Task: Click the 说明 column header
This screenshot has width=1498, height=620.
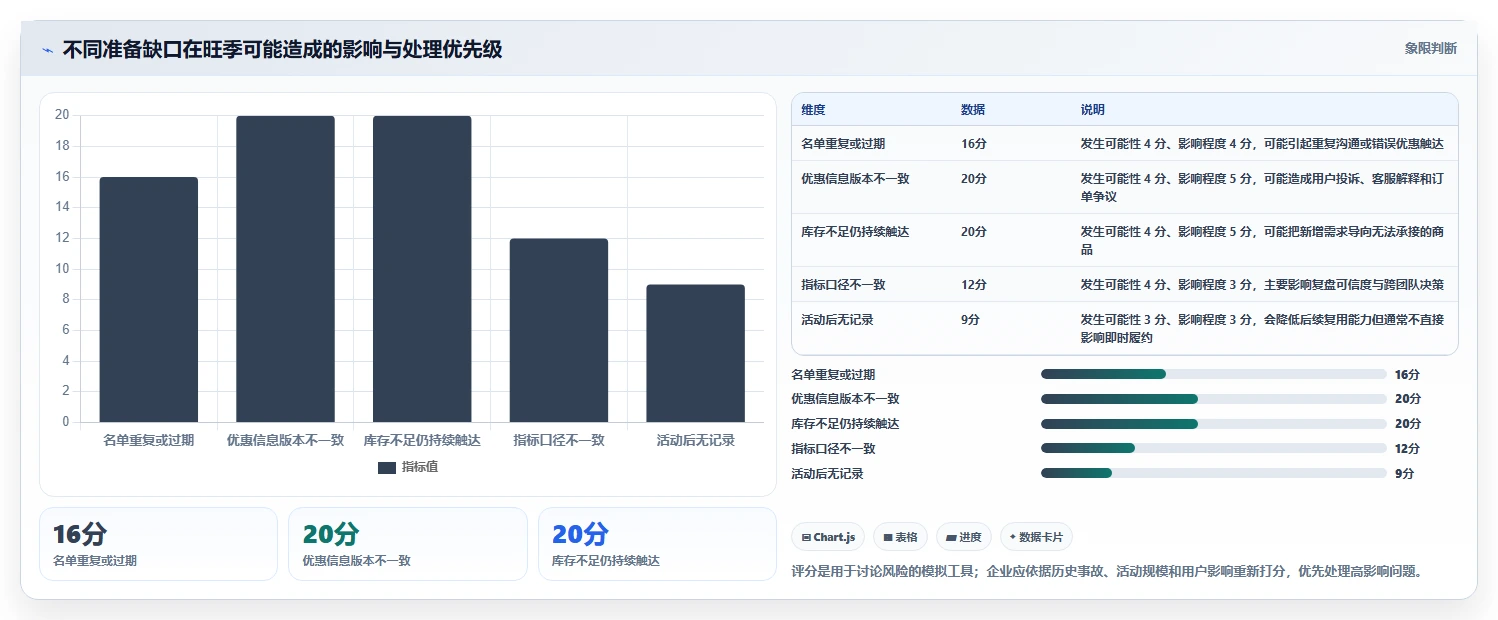Action: (x=1093, y=110)
